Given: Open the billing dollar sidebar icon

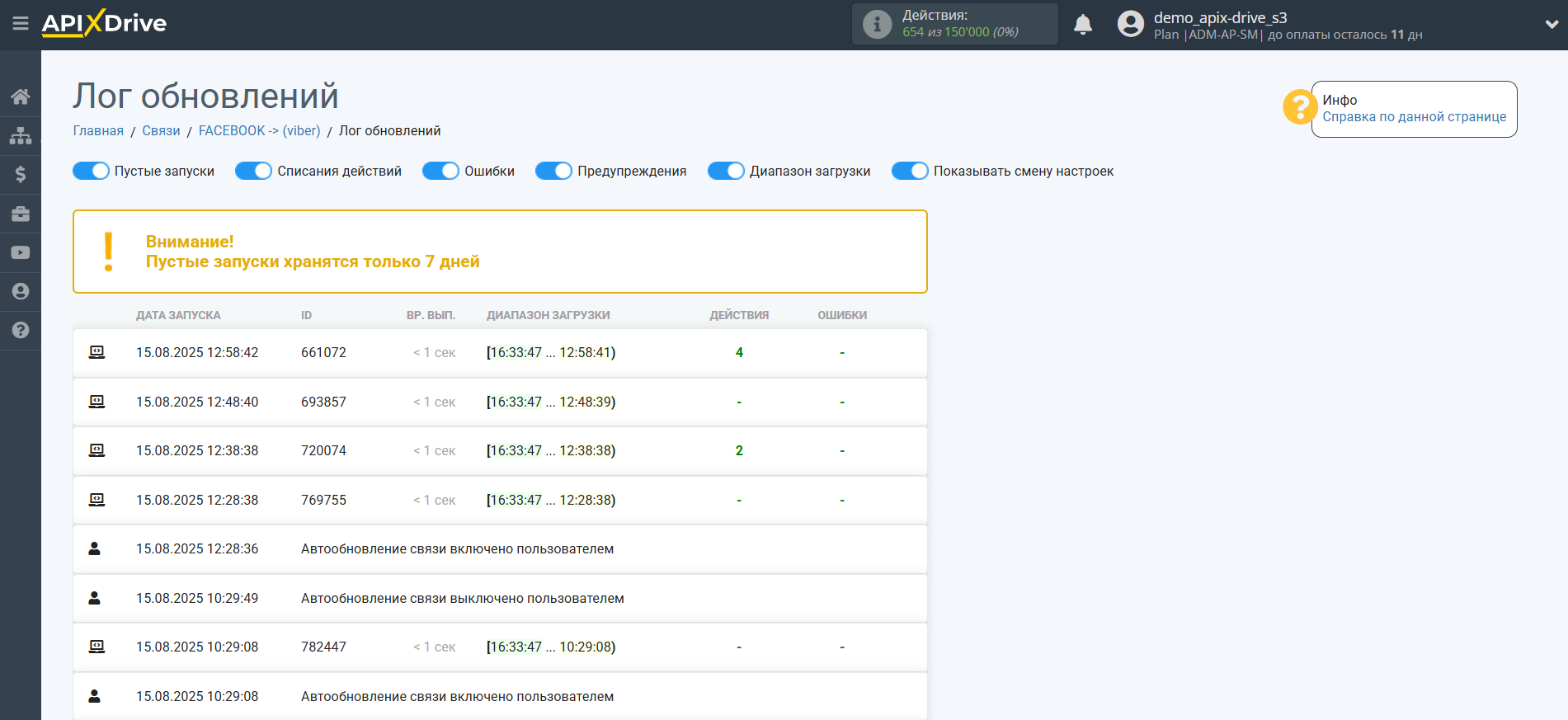Looking at the screenshot, I should pos(21,174).
